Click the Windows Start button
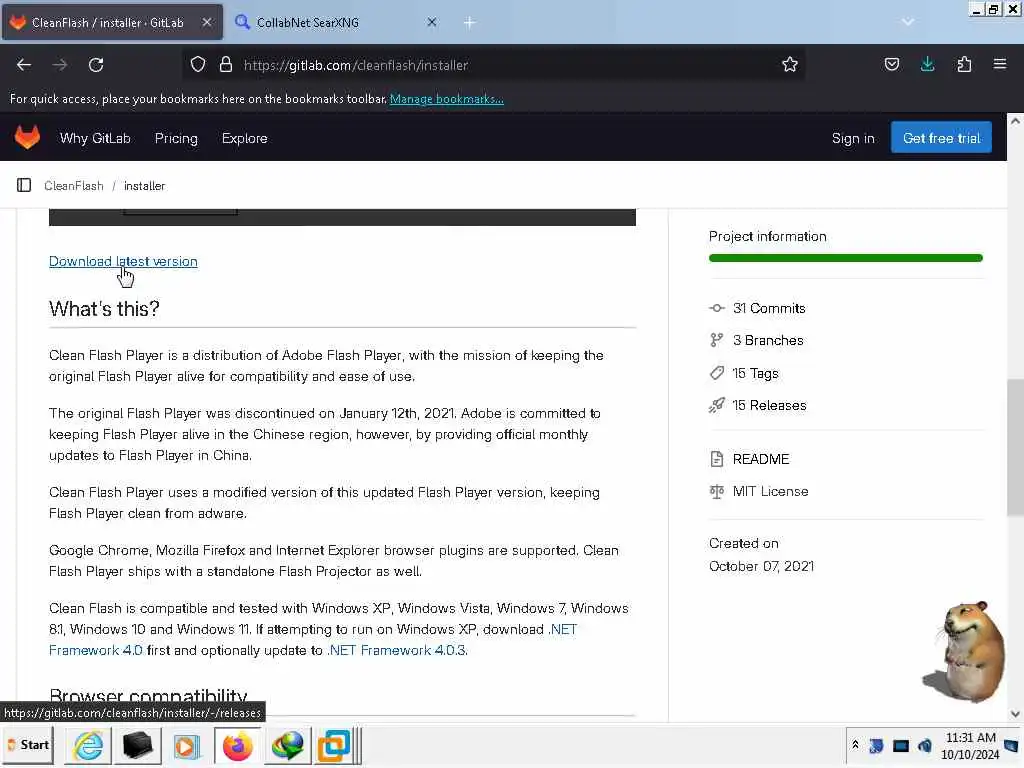Screen dimensions: 1024x768 pyautogui.click(x=29, y=745)
